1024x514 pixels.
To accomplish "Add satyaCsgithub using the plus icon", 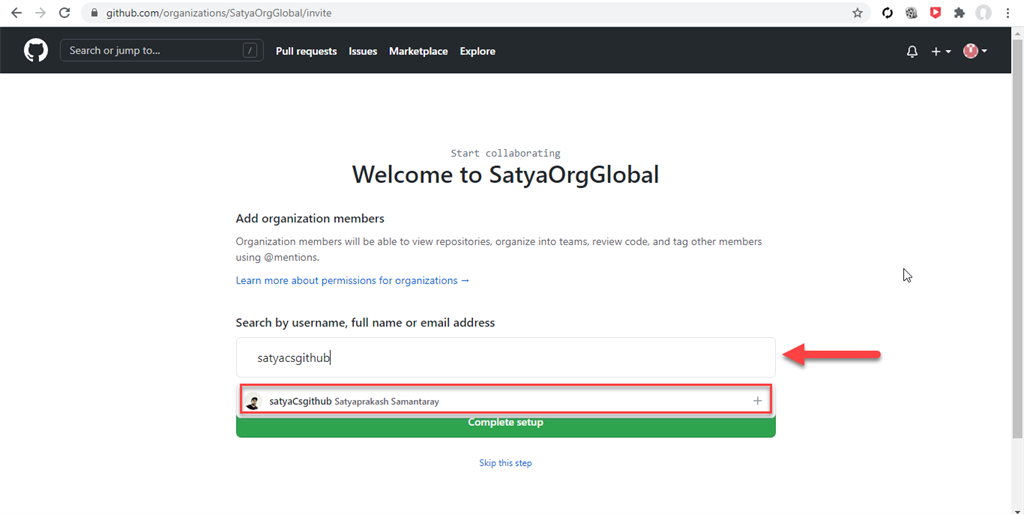I will tap(757, 400).
